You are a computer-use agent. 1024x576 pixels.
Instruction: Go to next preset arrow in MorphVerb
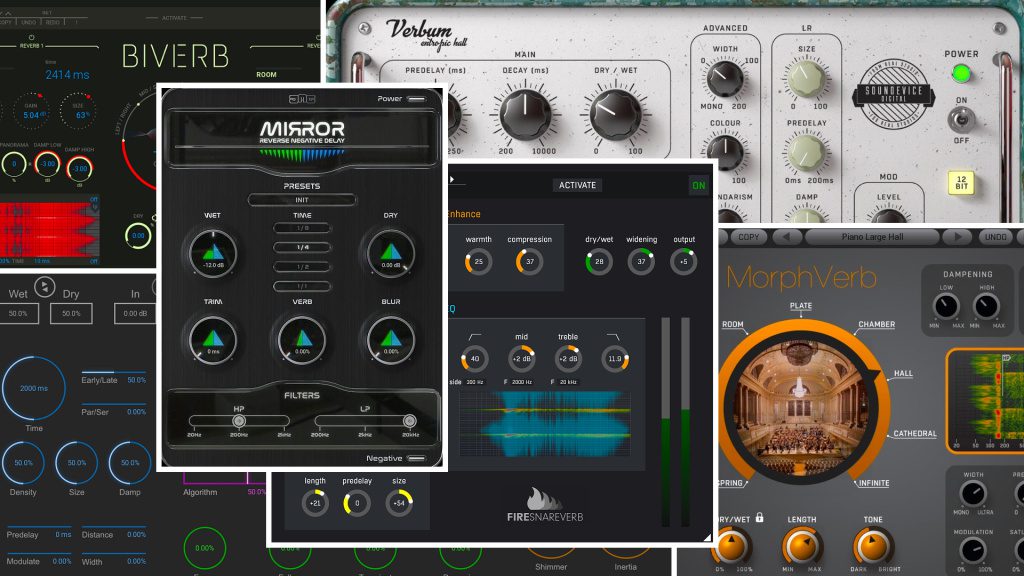click(957, 237)
